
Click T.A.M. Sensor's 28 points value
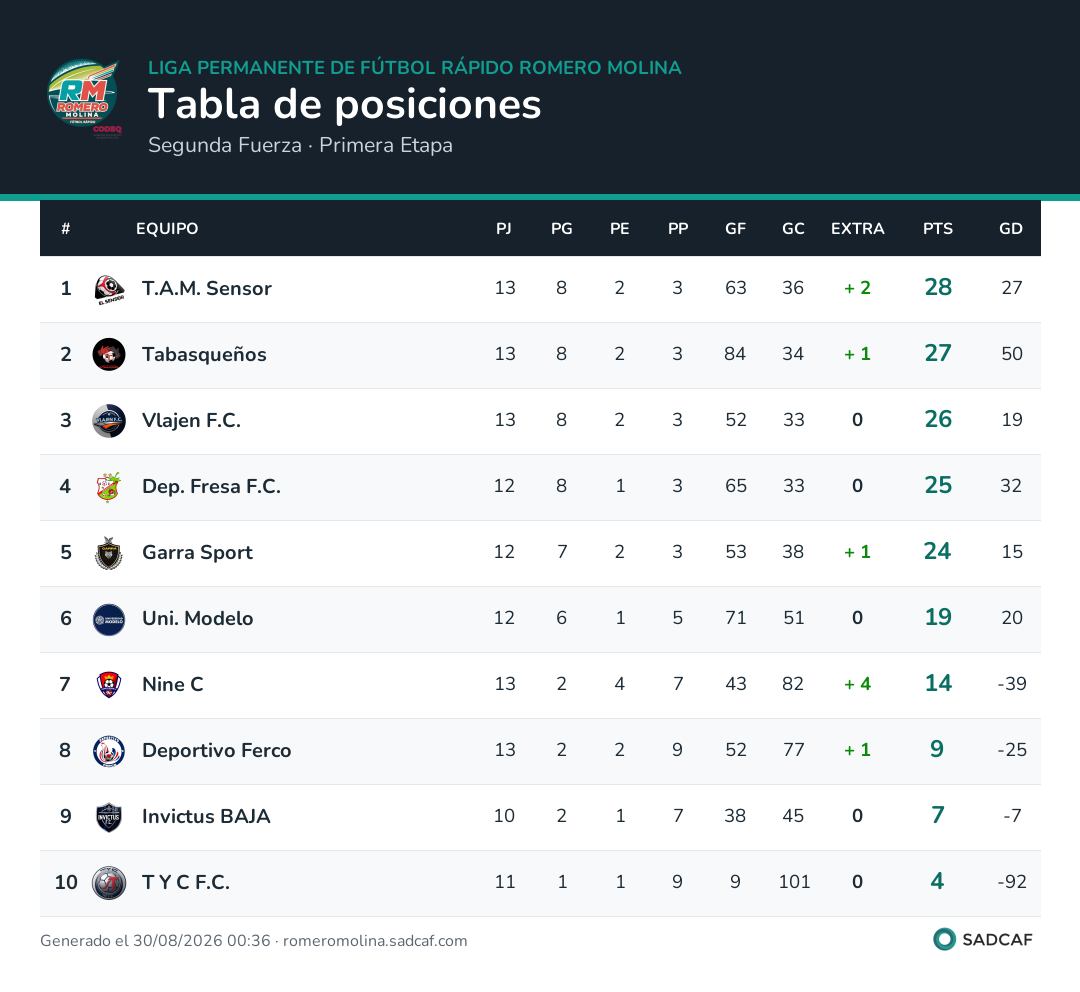tap(937, 287)
